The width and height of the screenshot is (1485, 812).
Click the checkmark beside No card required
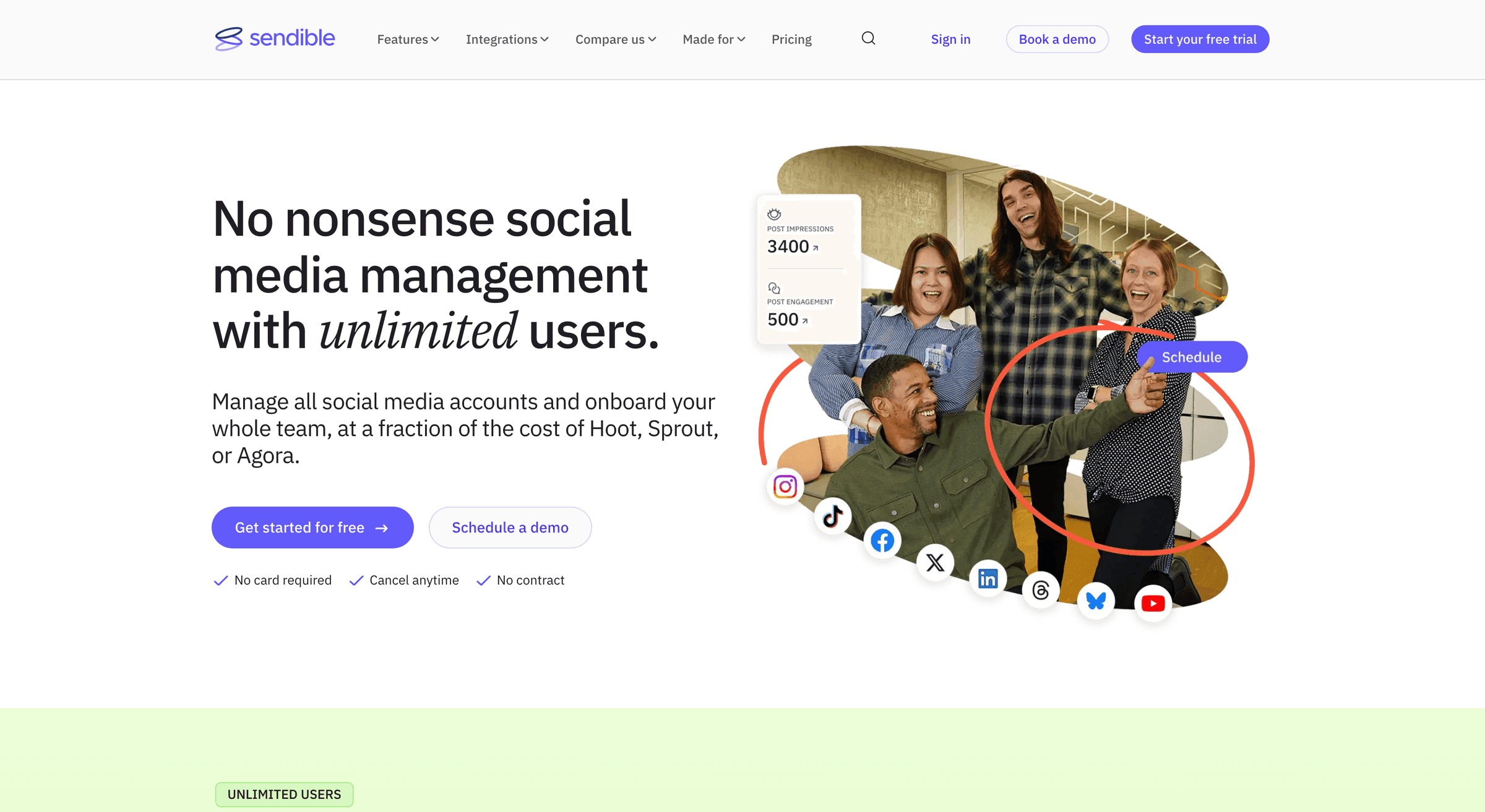pyautogui.click(x=221, y=581)
